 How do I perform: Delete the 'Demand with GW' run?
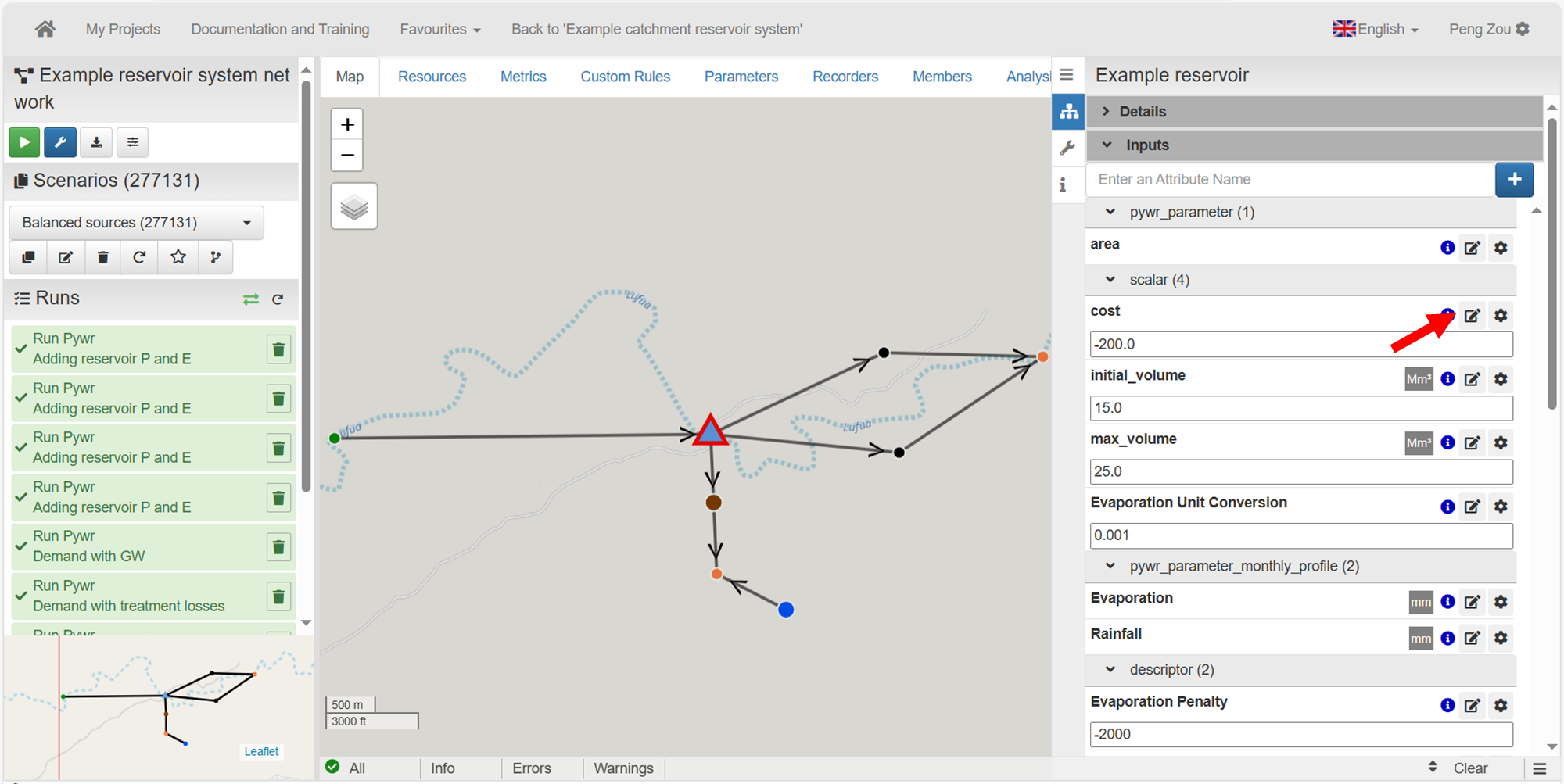point(278,547)
